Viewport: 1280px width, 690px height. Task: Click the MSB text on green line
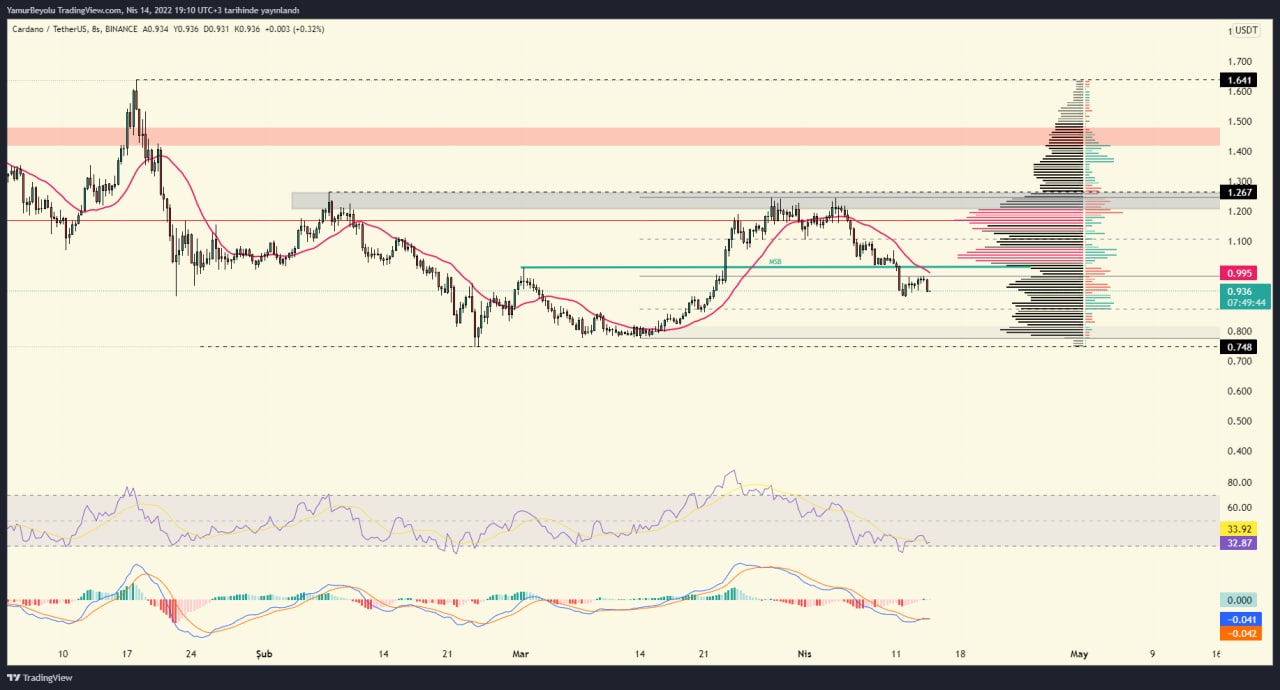(775, 262)
